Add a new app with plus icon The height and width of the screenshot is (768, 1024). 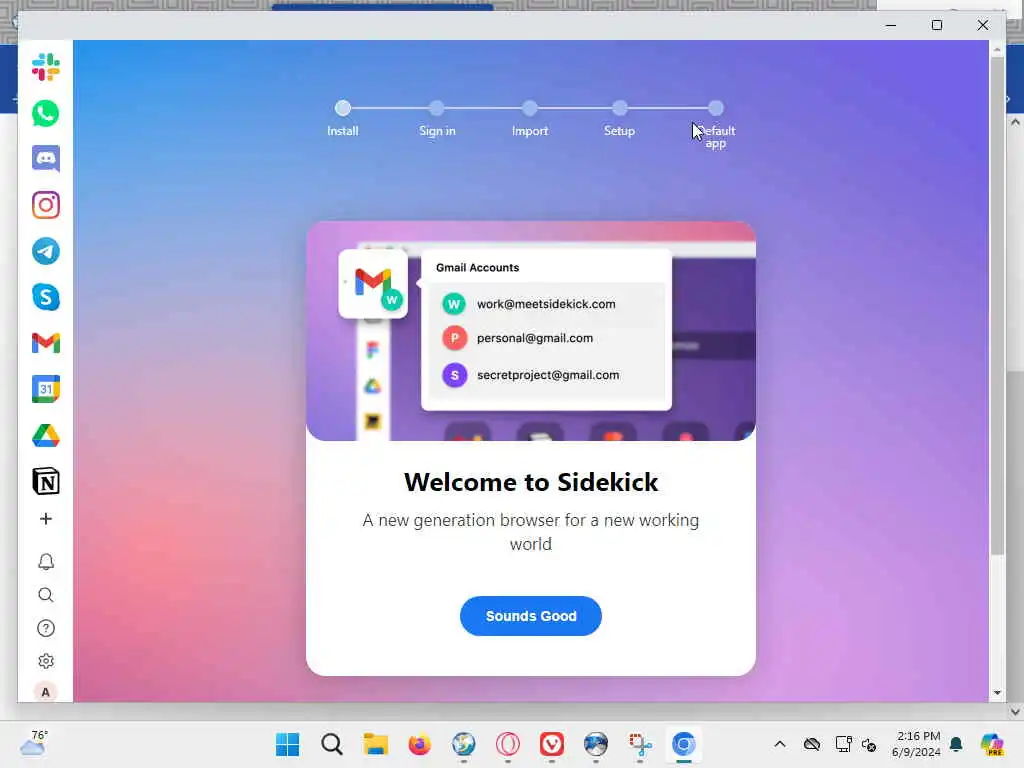point(46,519)
